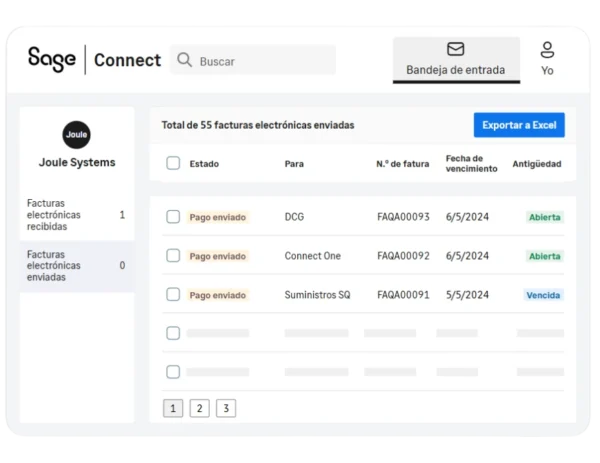This screenshot has width=600, height=463.
Task: Click page 1 pagination button
Action: click(x=173, y=408)
